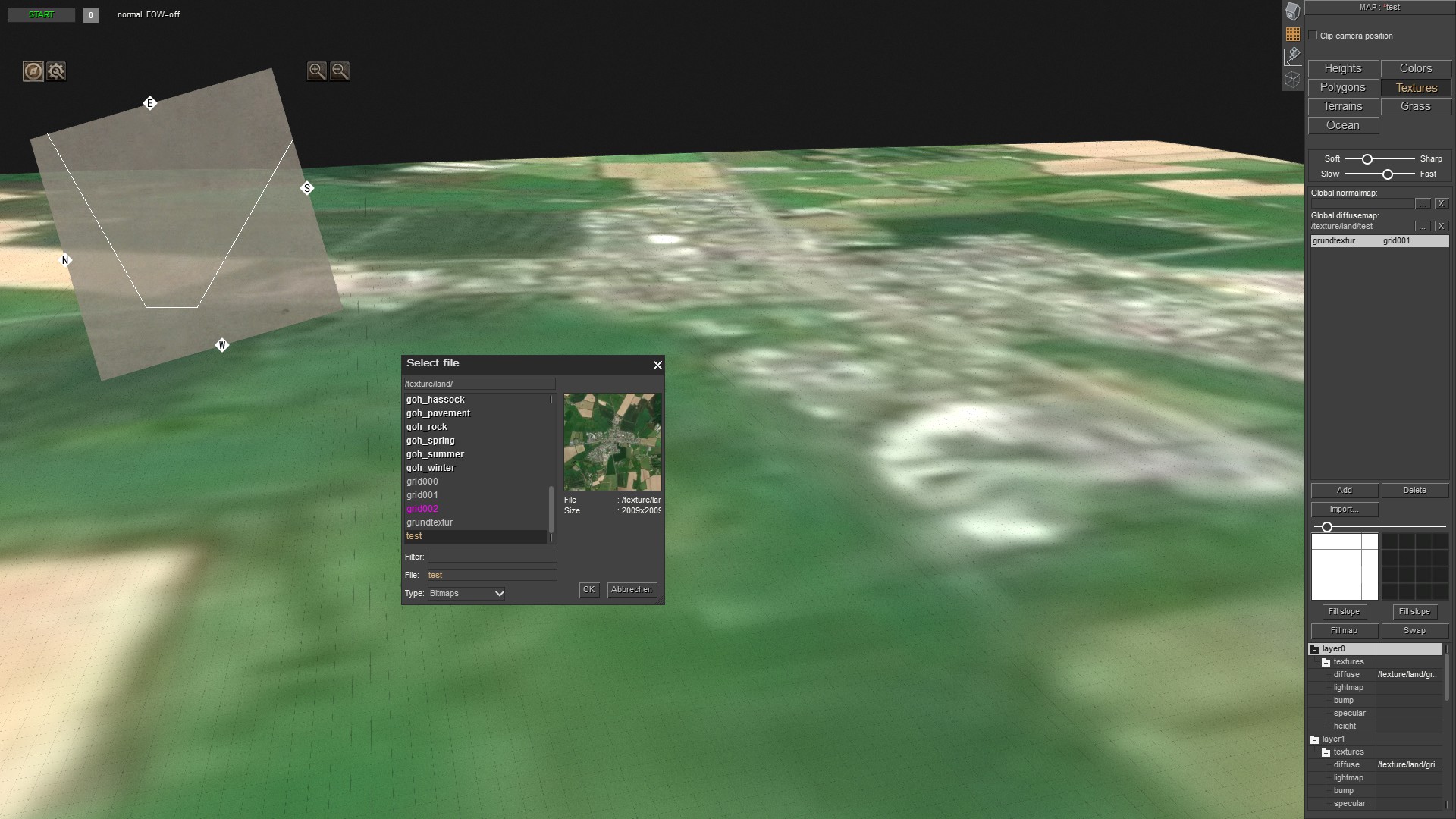Open the Type Bitmaps dropdown
The width and height of the screenshot is (1456, 819).
pyautogui.click(x=466, y=594)
